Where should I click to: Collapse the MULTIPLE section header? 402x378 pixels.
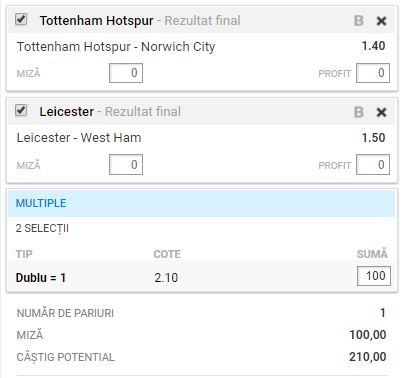coord(201,203)
